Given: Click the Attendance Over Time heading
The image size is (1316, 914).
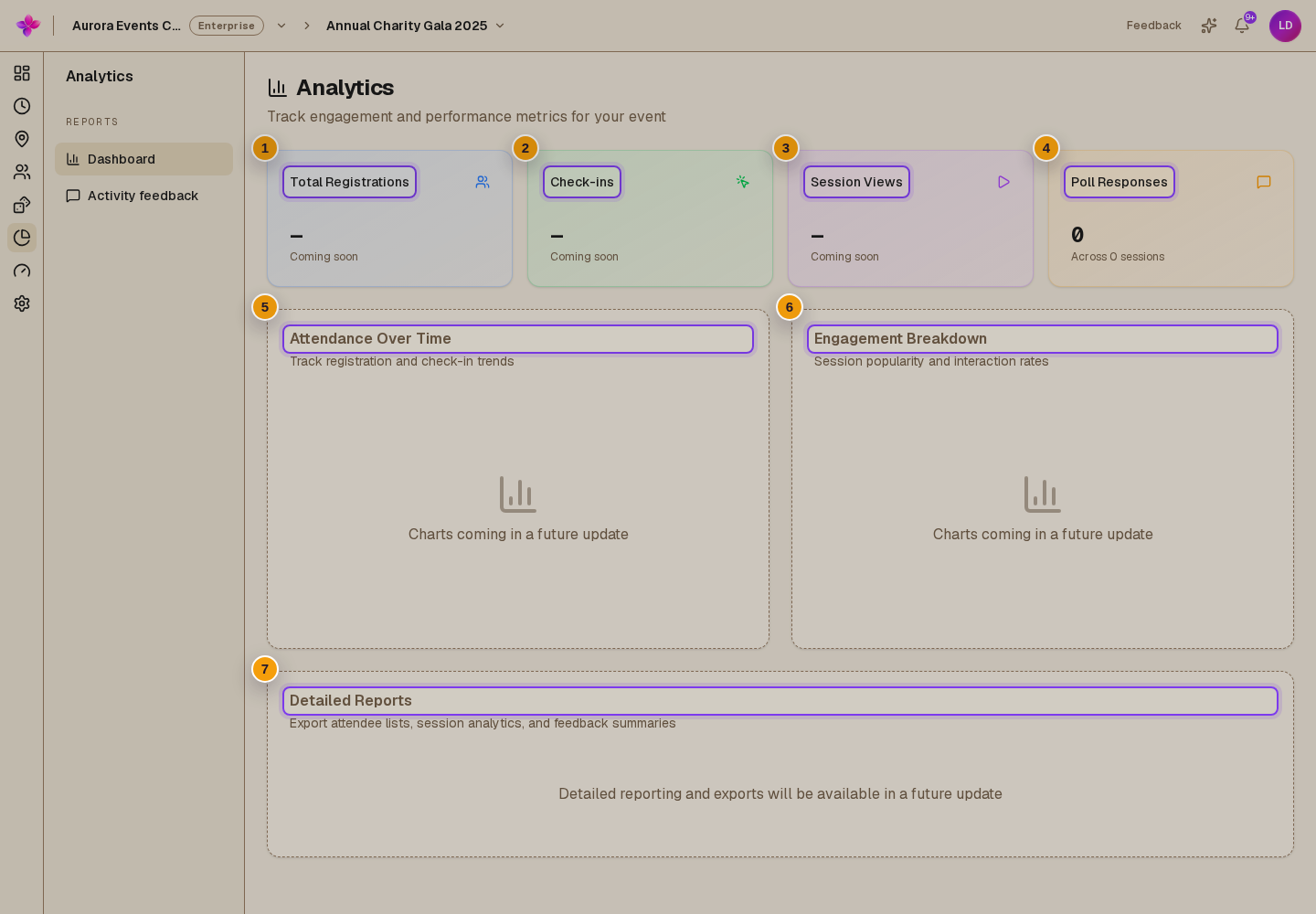Looking at the screenshot, I should coord(370,339).
